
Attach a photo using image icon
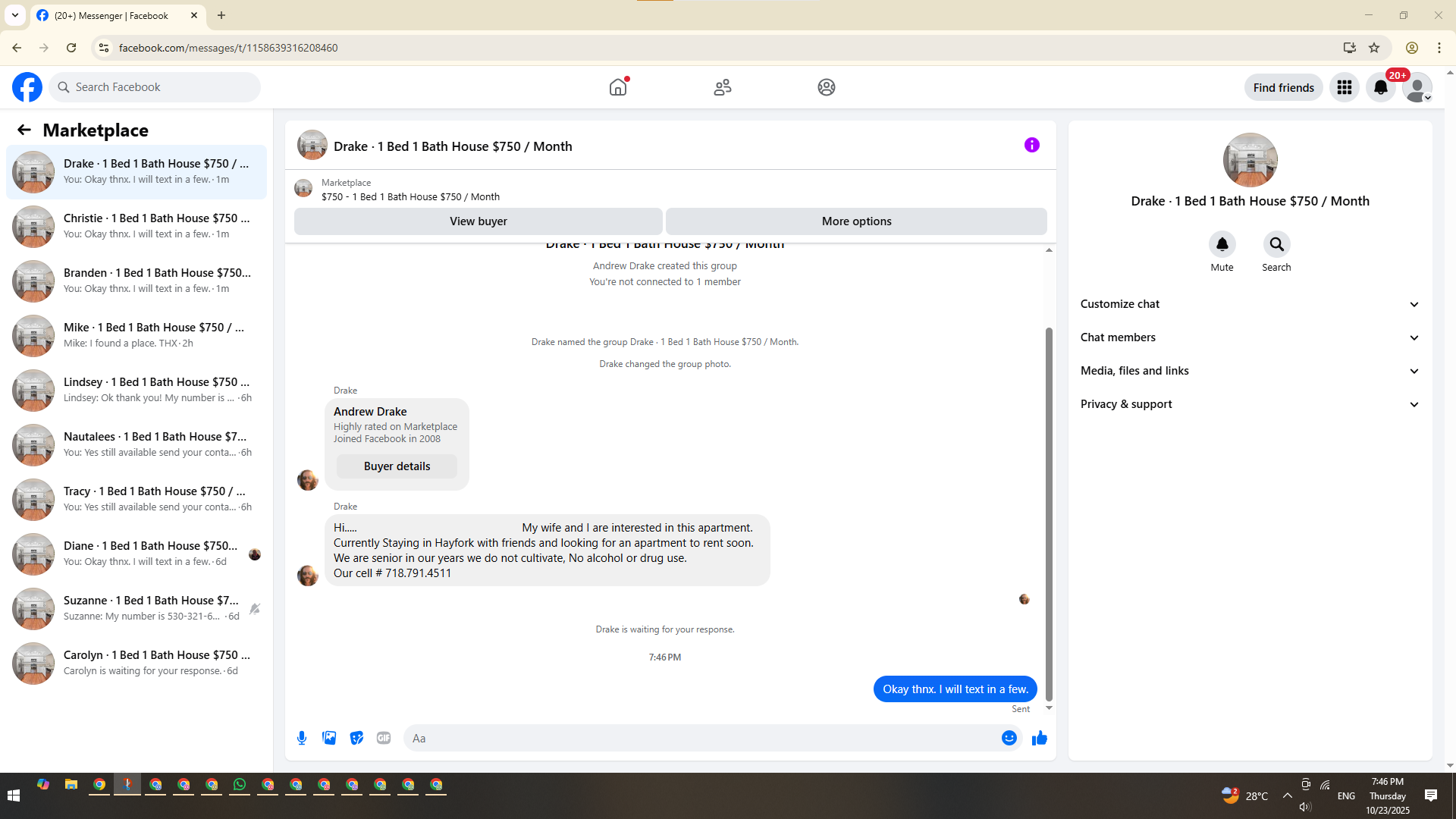pos(329,738)
